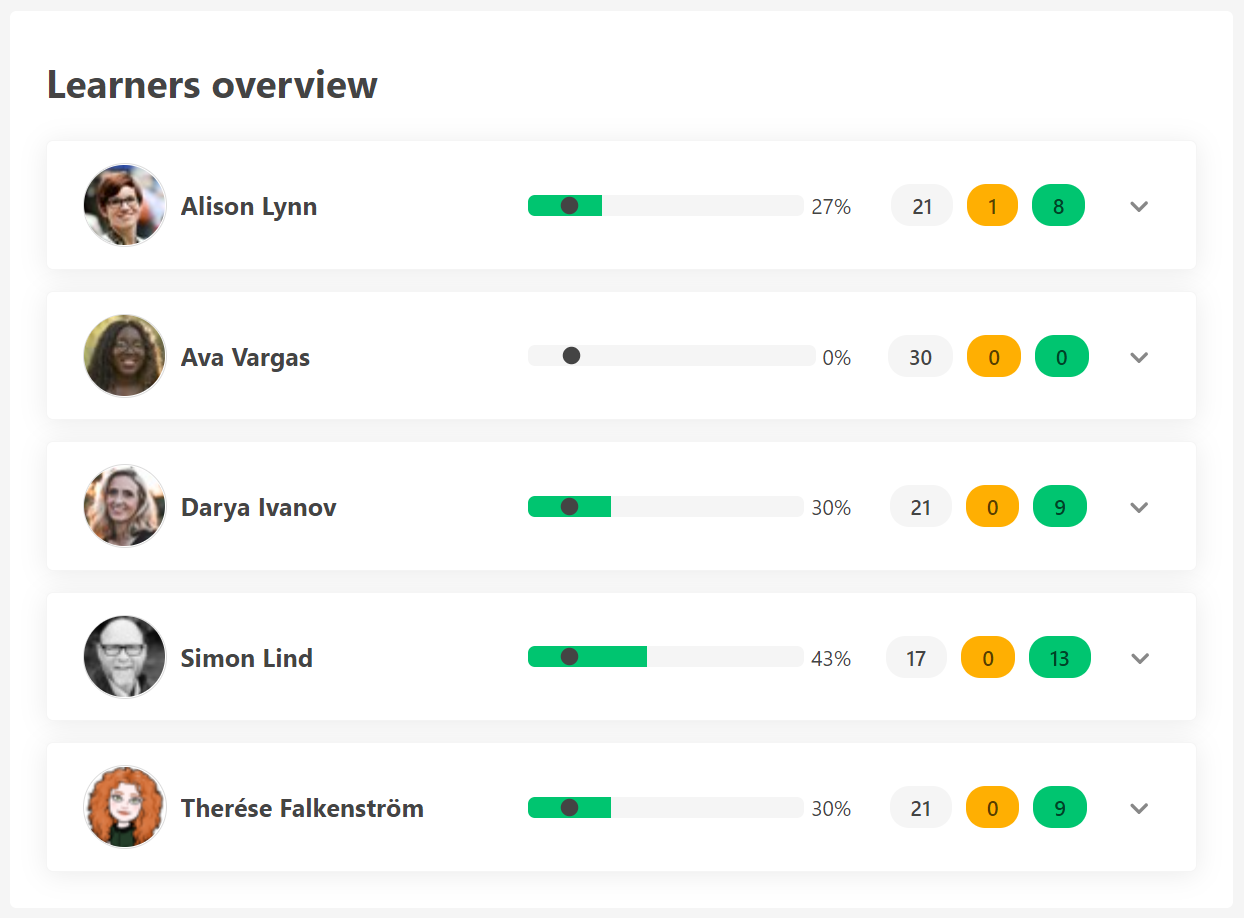Click Ava Vargas's gray badge showing 30
The width and height of the screenshot is (1244, 918).
coord(920,356)
